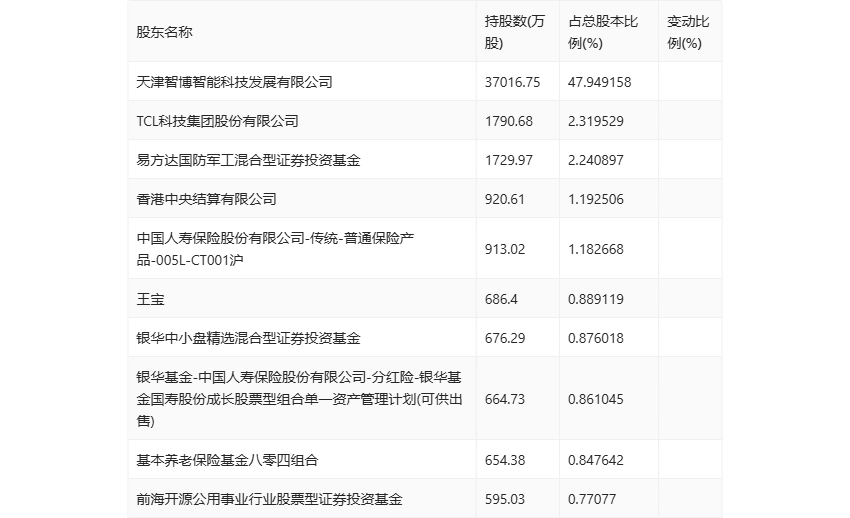
Task: Select 前海开源公用事业行业股票型证券投资基金 row name
Action: (269, 499)
